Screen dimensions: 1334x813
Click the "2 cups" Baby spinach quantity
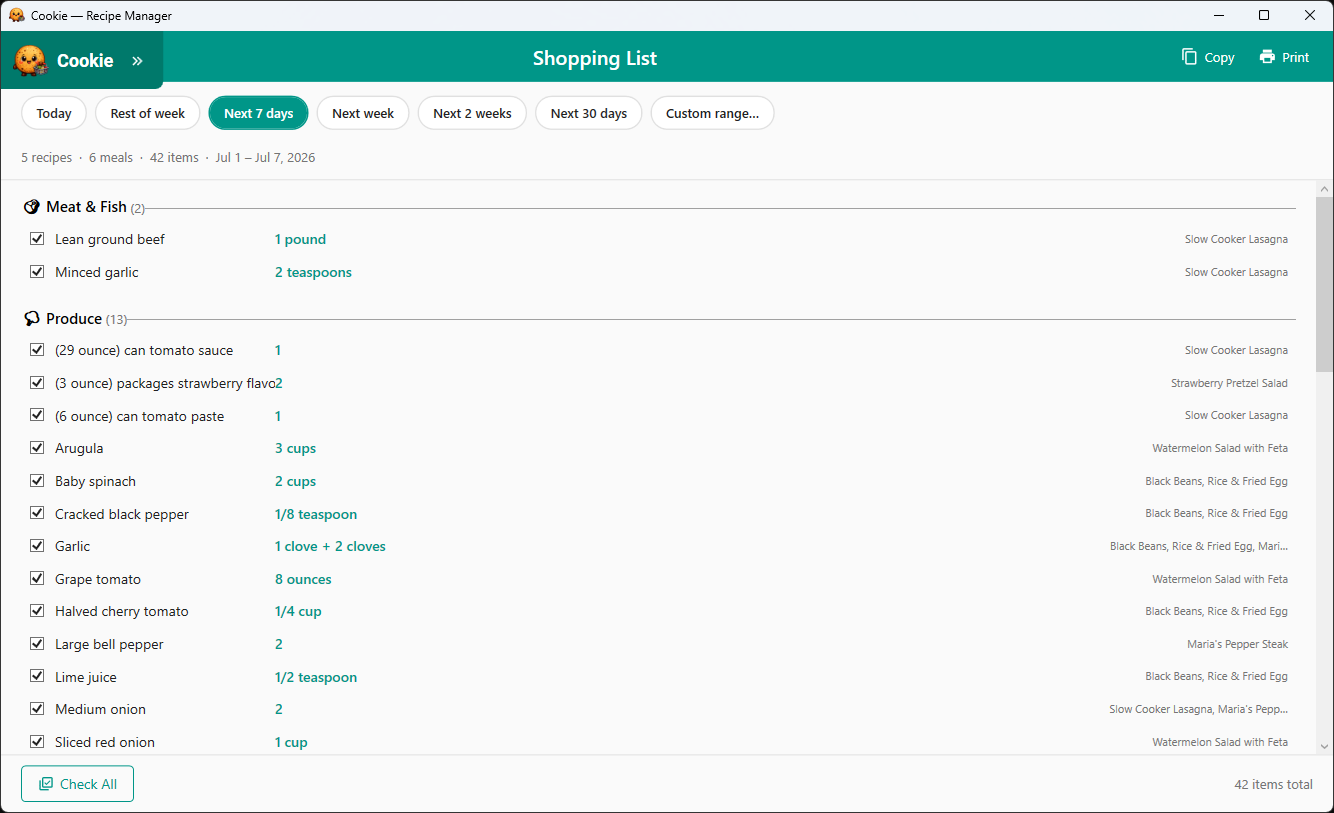[295, 482]
